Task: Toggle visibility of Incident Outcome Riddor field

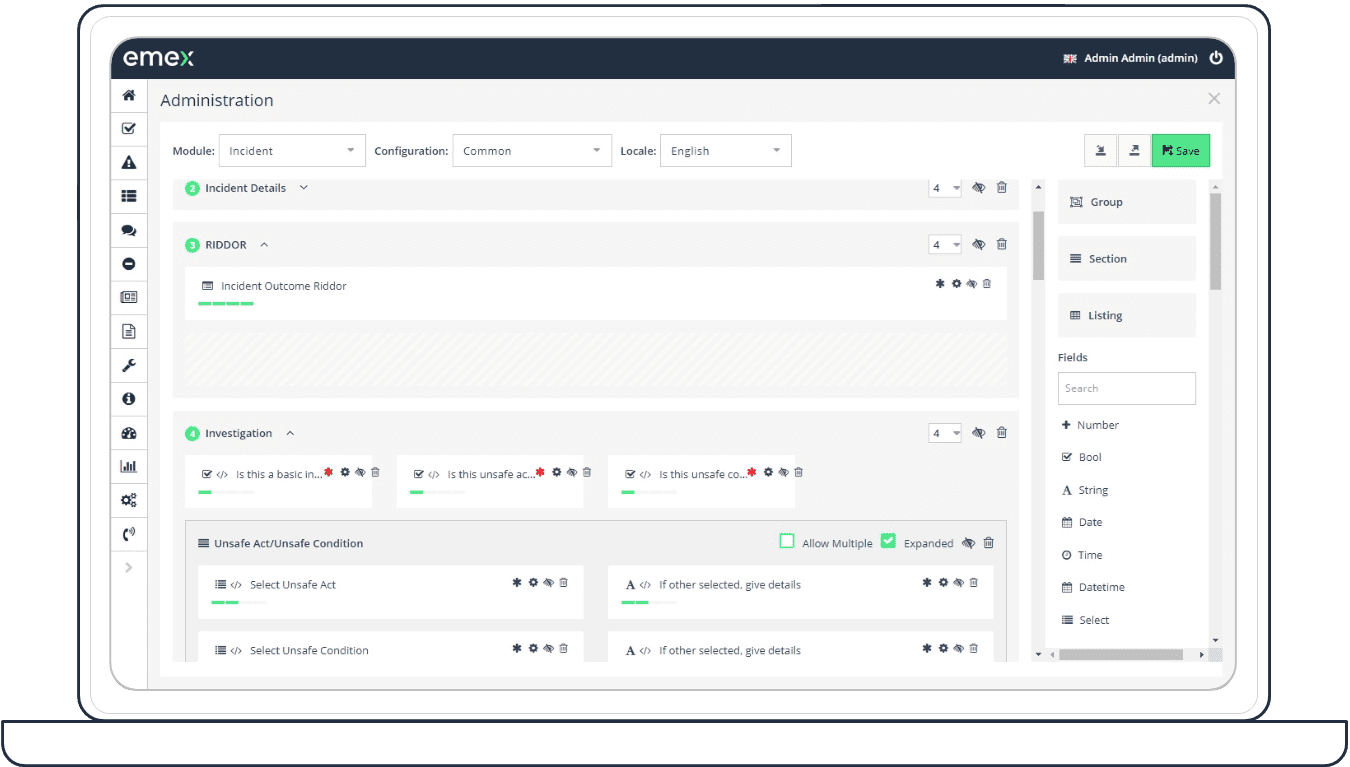Action: tap(971, 284)
